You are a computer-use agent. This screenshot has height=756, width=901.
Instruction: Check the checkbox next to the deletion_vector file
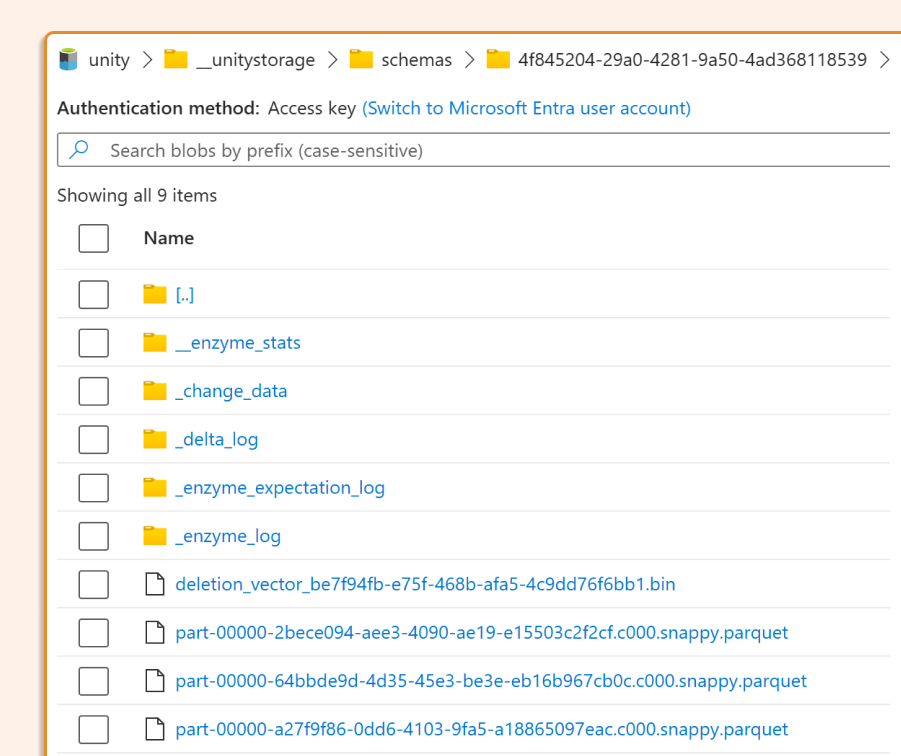(93, 584)
